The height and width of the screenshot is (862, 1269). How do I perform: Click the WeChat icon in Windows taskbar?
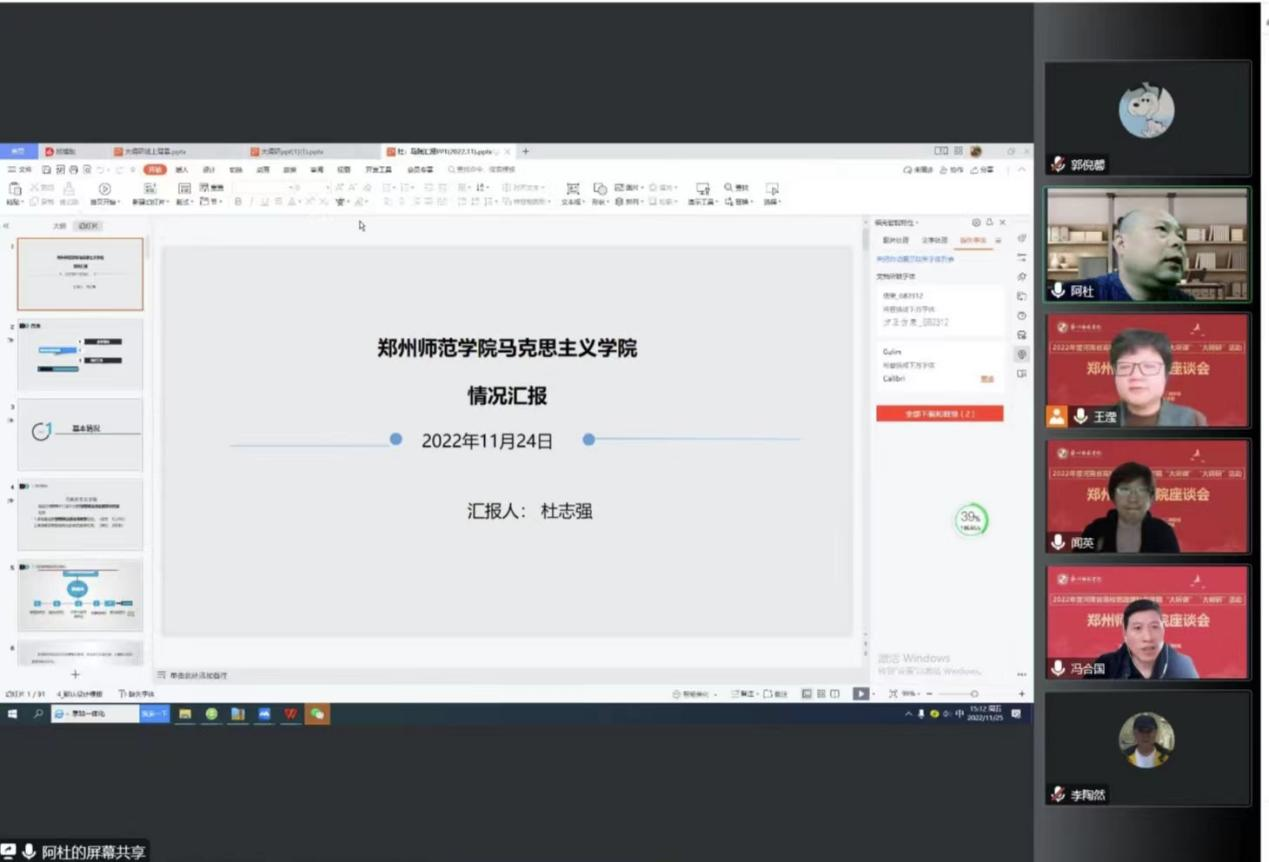(x=317, y=714)
